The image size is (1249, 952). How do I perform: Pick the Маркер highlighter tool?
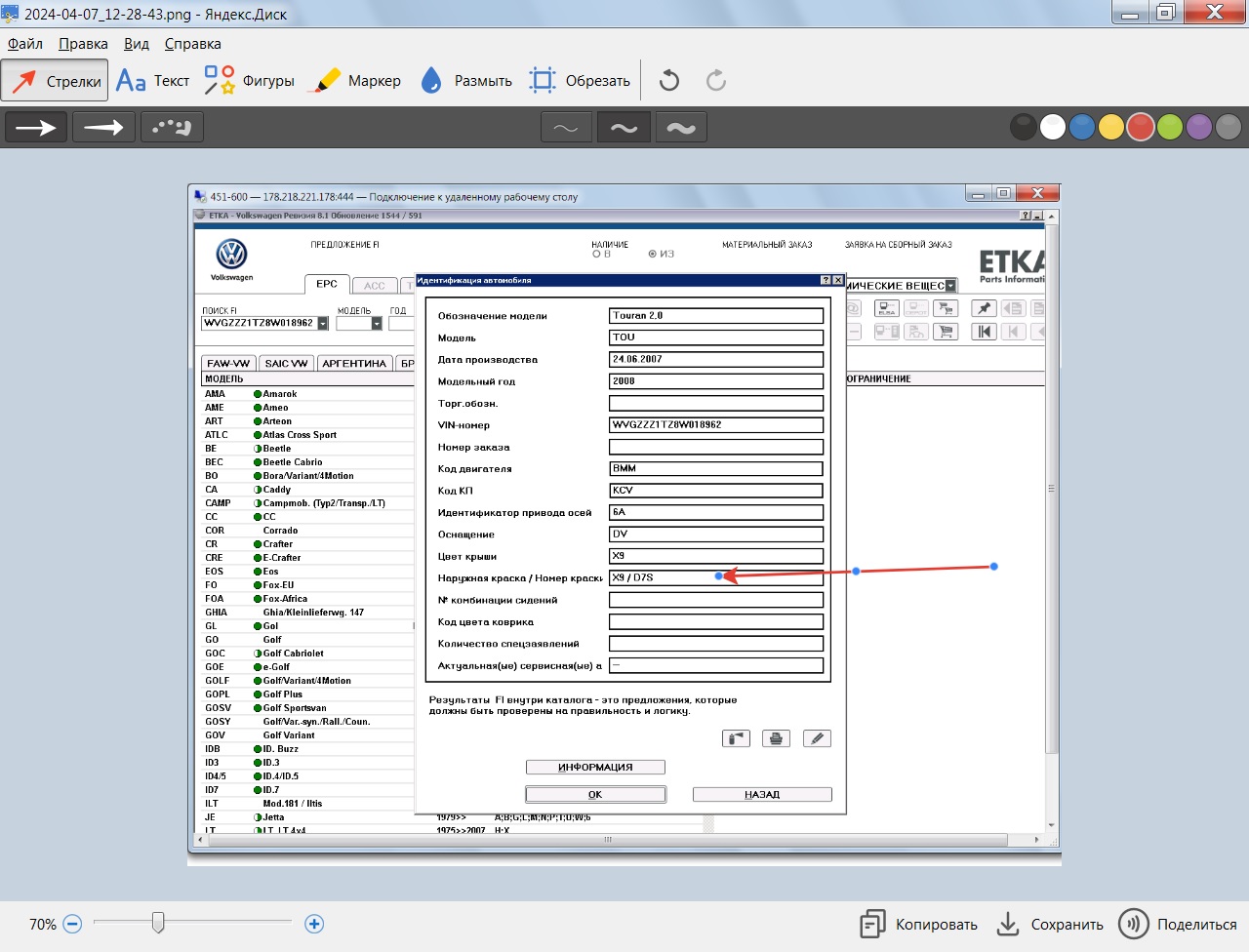pos(354,81)
